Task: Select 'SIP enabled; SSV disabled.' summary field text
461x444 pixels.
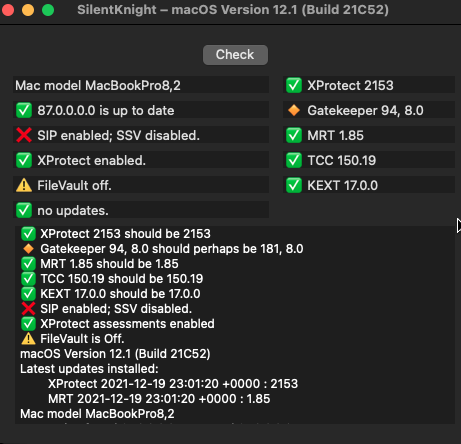Action: tap(118, 135)
